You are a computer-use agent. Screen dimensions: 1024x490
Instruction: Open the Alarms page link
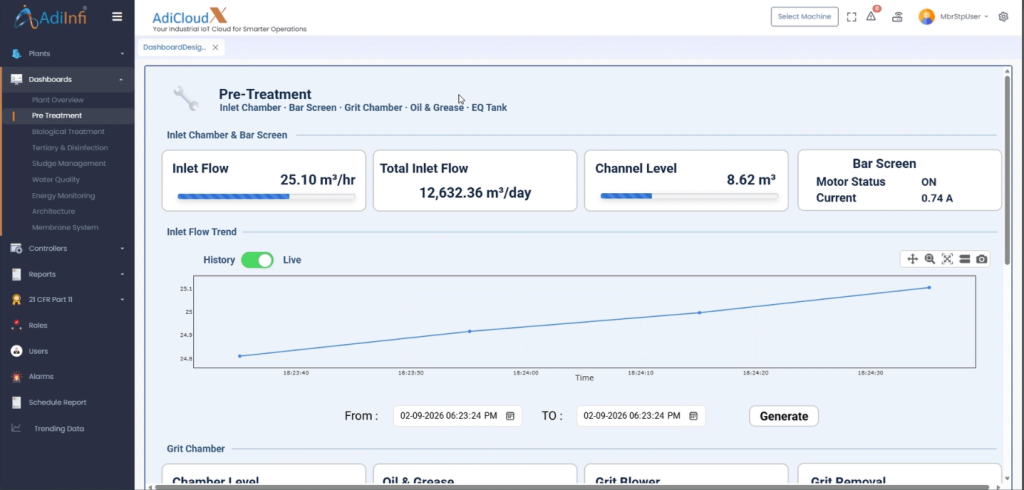(41, 376)
